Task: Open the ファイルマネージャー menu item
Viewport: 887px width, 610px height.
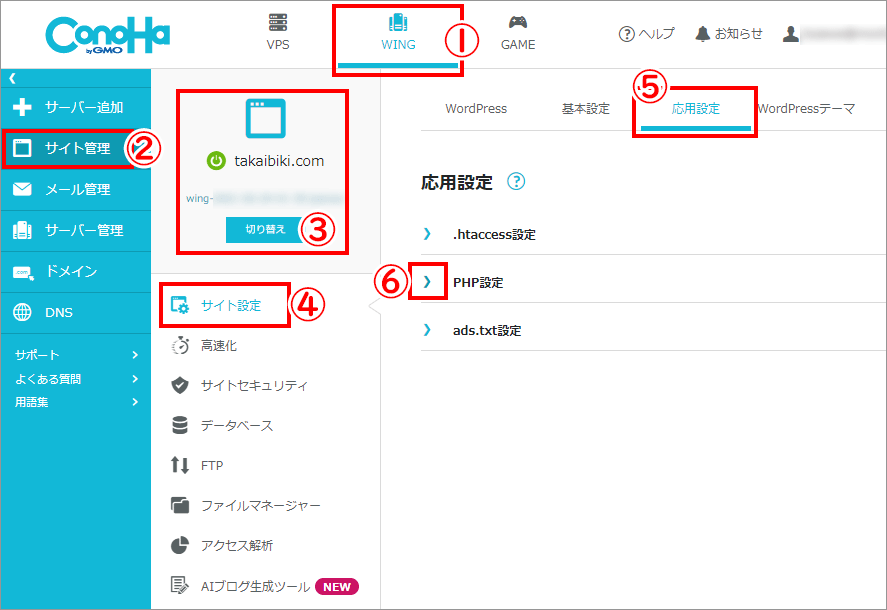Action: 261,505
